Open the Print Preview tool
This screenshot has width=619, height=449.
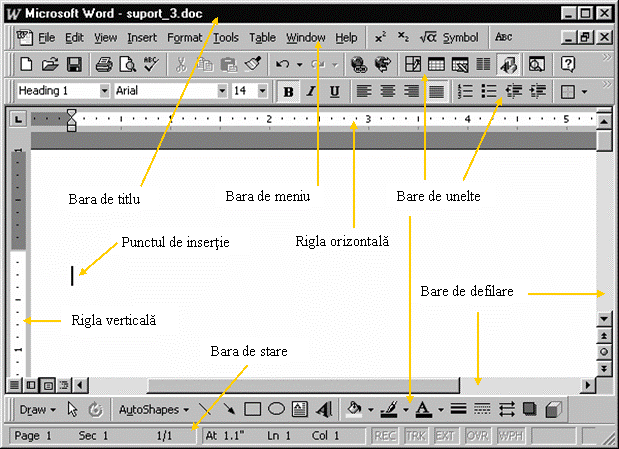click(127, 64)
